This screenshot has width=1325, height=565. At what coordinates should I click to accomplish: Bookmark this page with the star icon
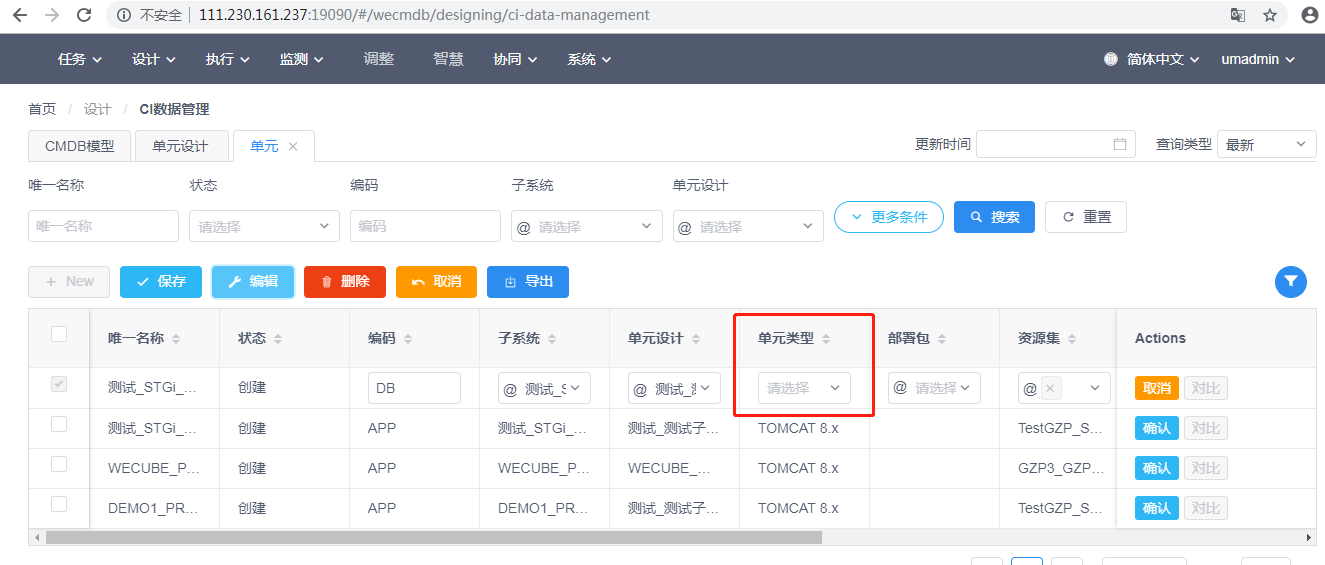point(1270,15)
